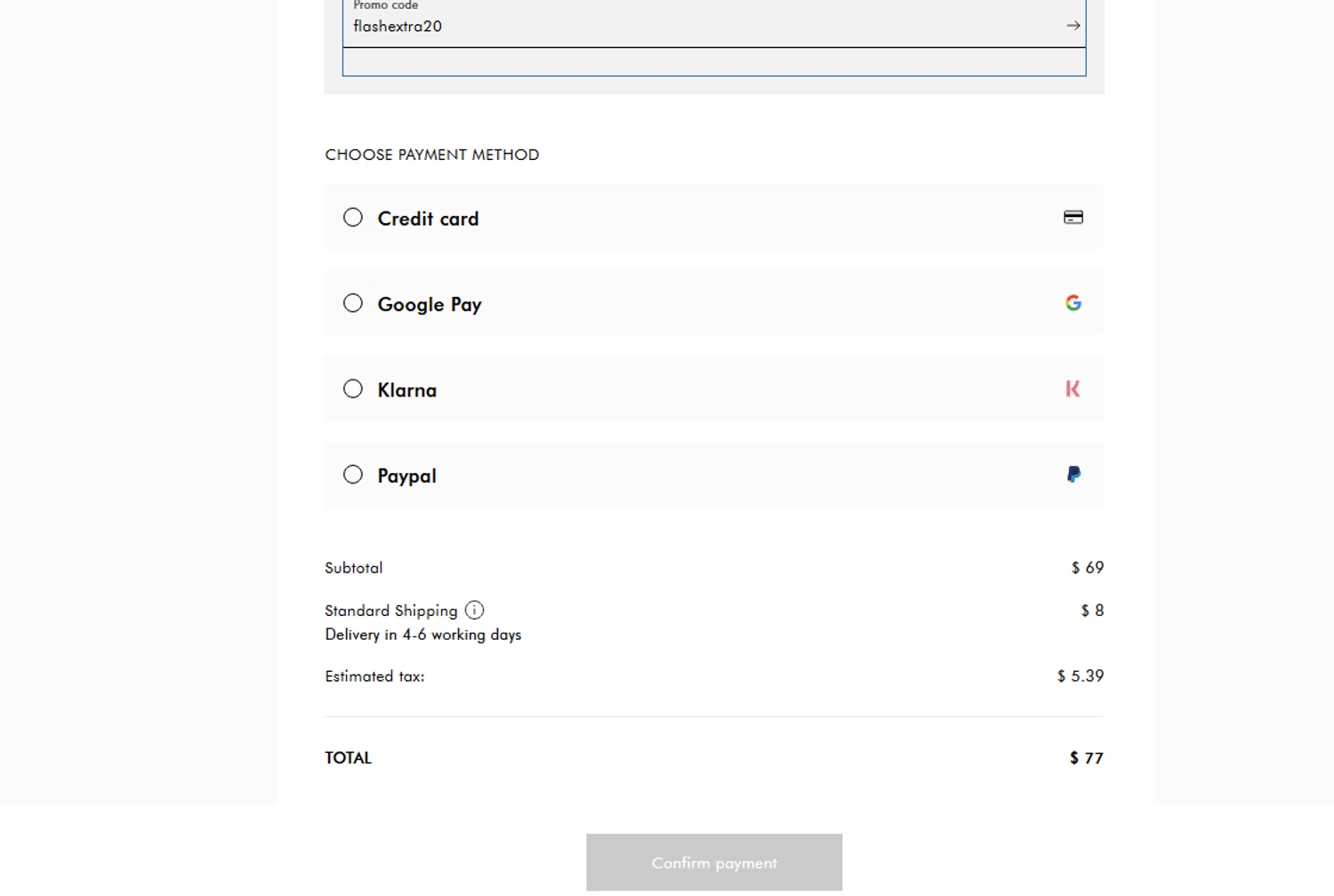Choose the Klarna radio option
The height and width of the screenshot is (896, 1334).
353,389
